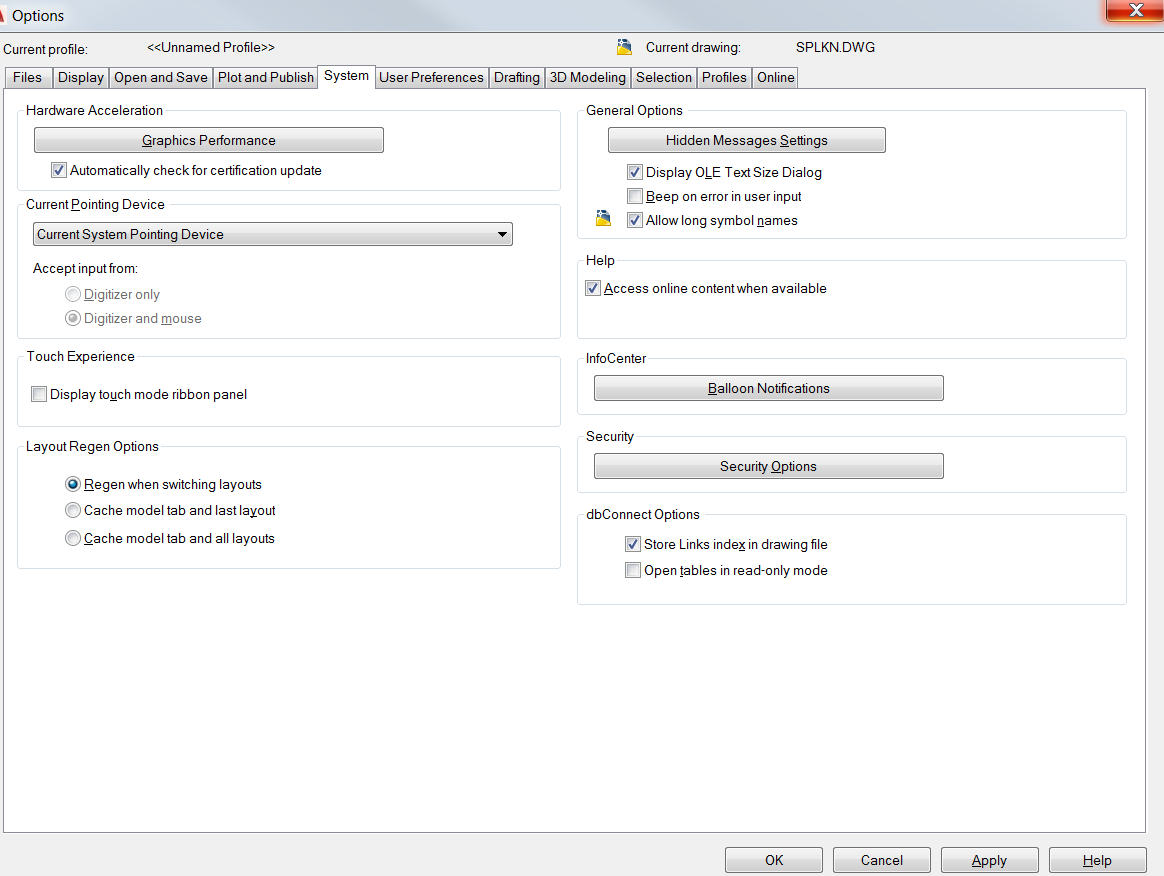This screenshot has height=876, width=1164.
Task: Disable Display OLE Text Size Dialog
Action: click(x=634, y=171)
